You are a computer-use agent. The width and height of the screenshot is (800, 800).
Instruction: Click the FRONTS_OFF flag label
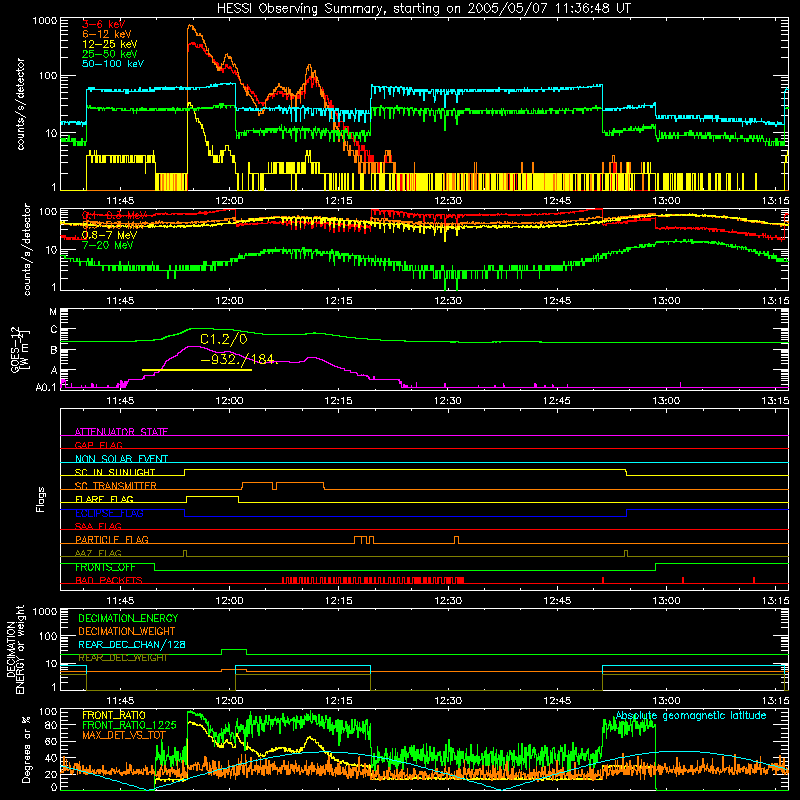pos(105,567)
